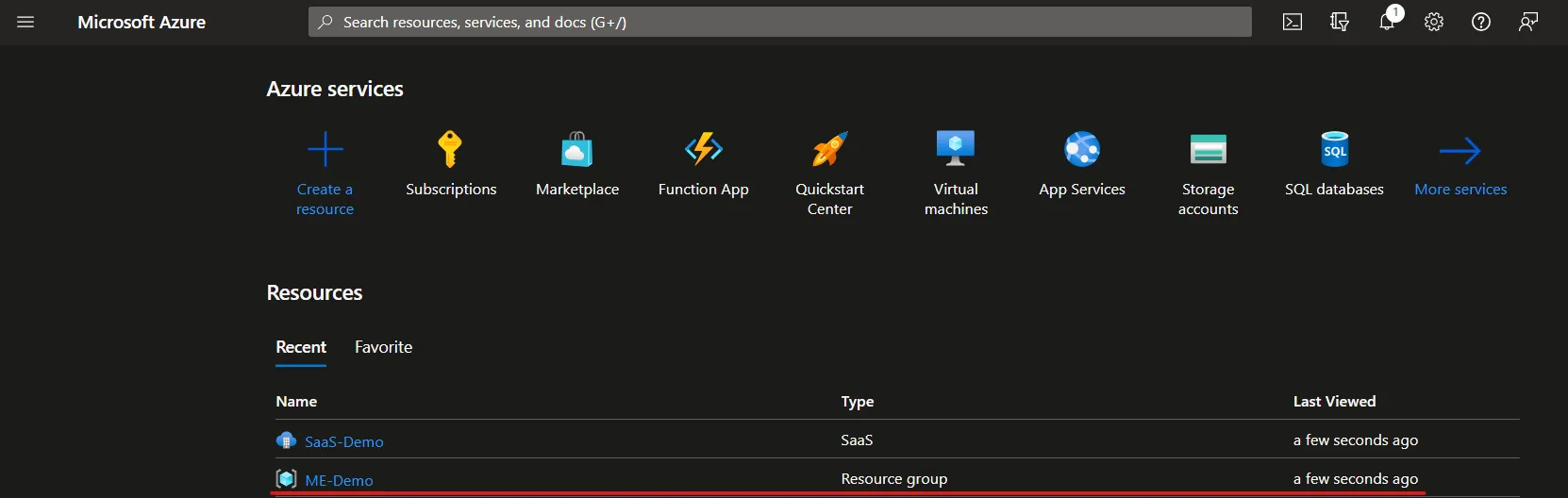This screenshot has height=498, width=1568.
Task: Open the Feedback icon in the top bar
Action: point(1528,22)
